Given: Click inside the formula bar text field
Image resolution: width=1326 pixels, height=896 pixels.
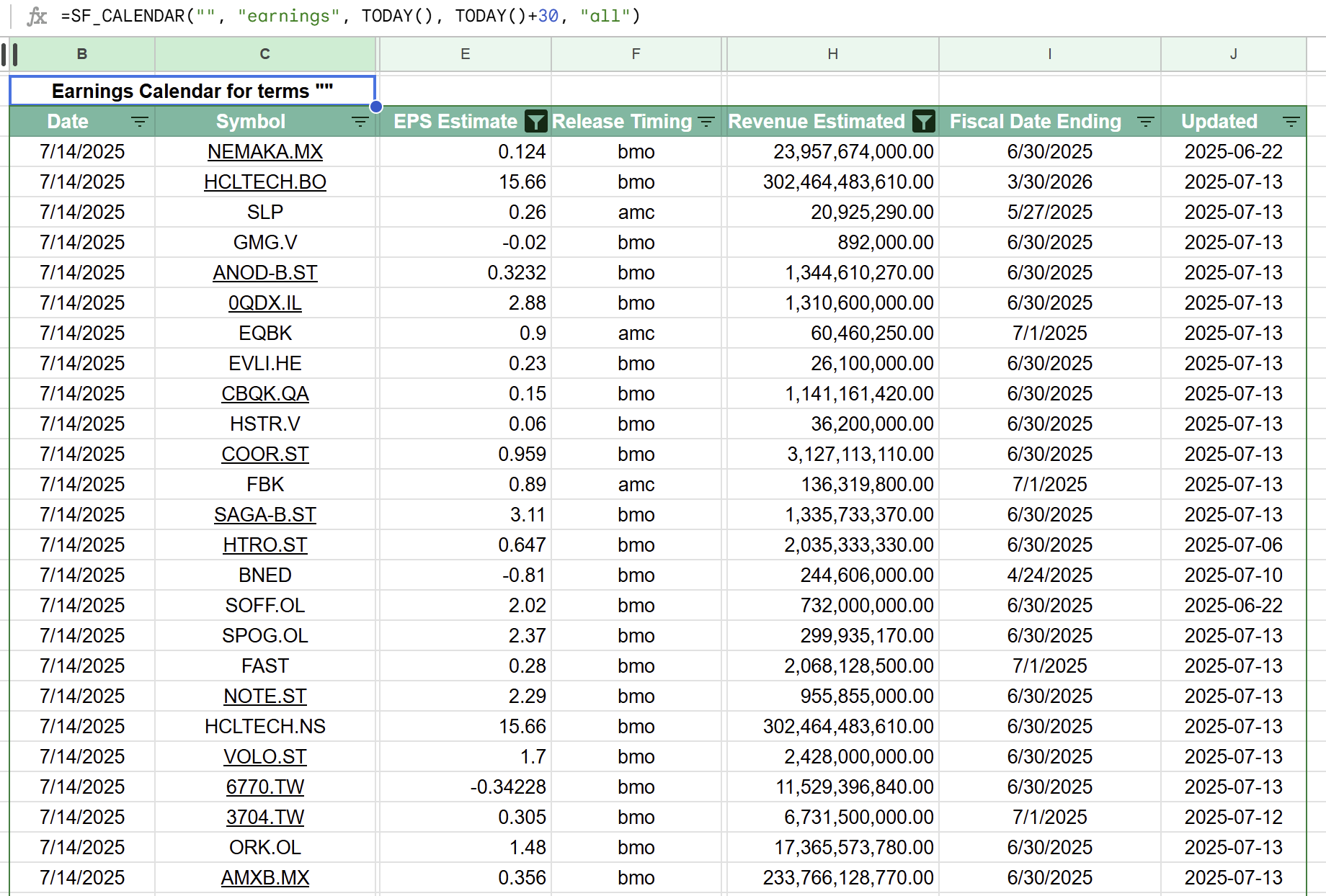Looking at the screenshot, I should tap(360, 15).
